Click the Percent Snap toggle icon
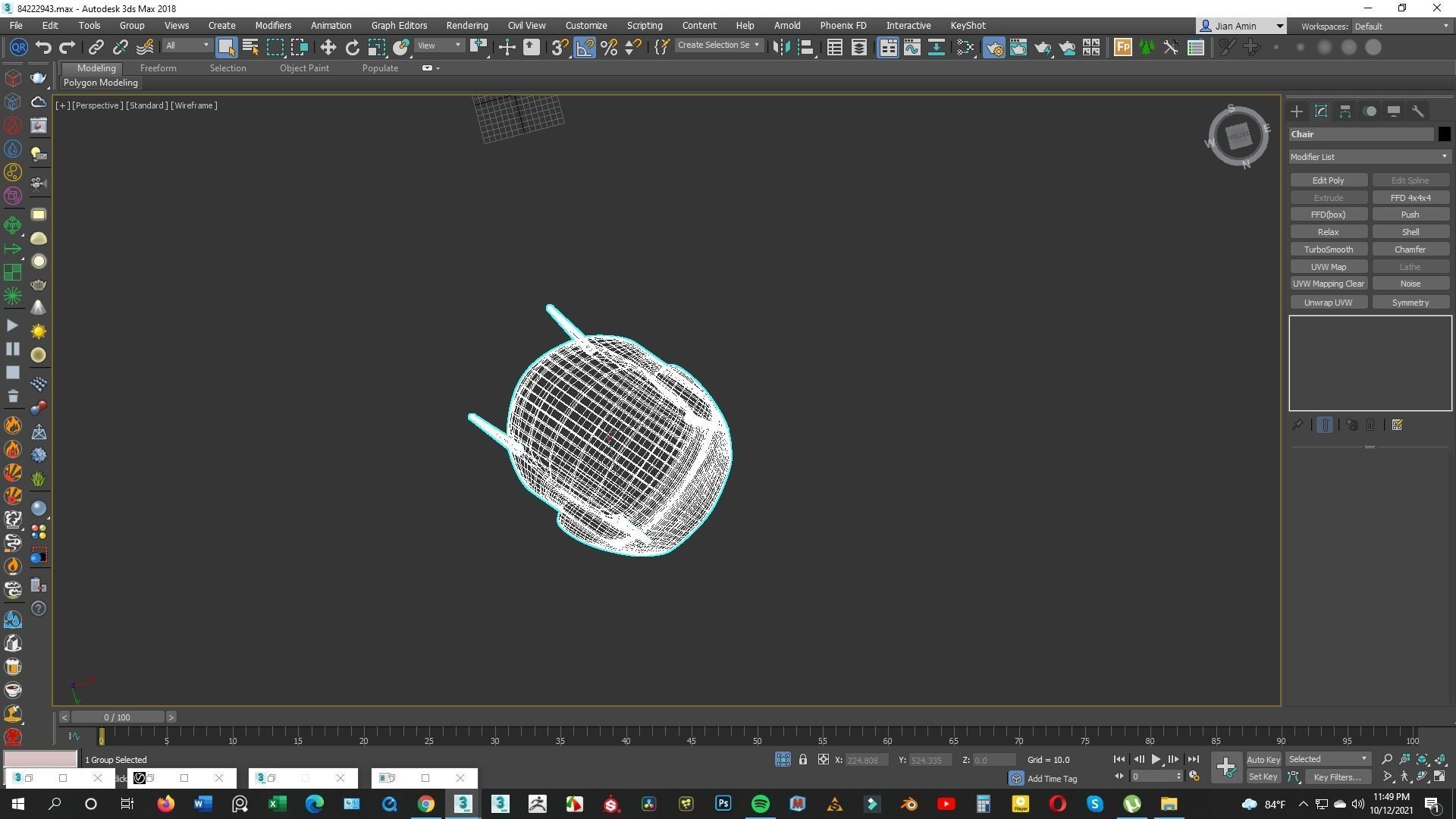This screenshot has height=819, width=1456. click(x=609, y=48)
